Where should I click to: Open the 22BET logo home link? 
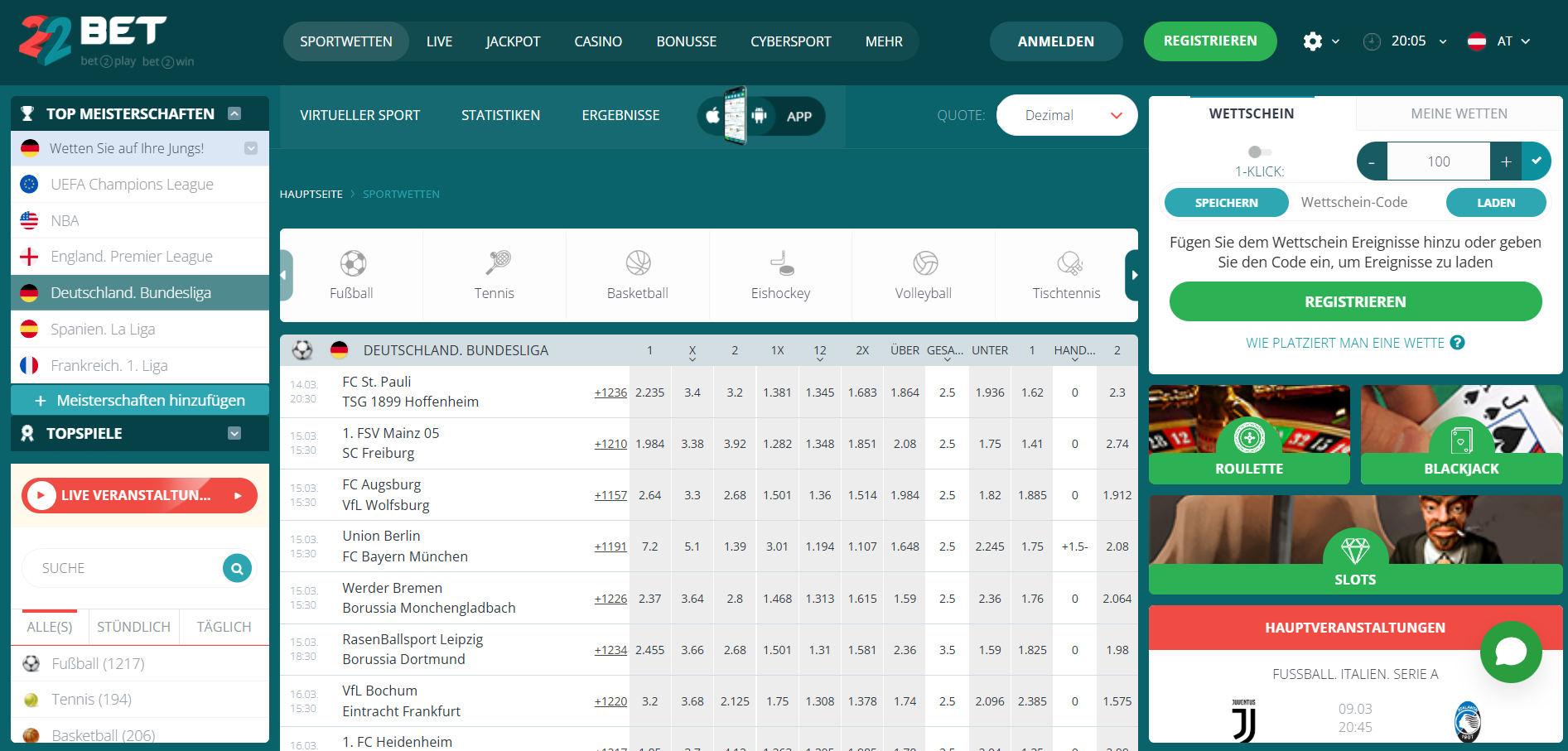pos(106,41)
